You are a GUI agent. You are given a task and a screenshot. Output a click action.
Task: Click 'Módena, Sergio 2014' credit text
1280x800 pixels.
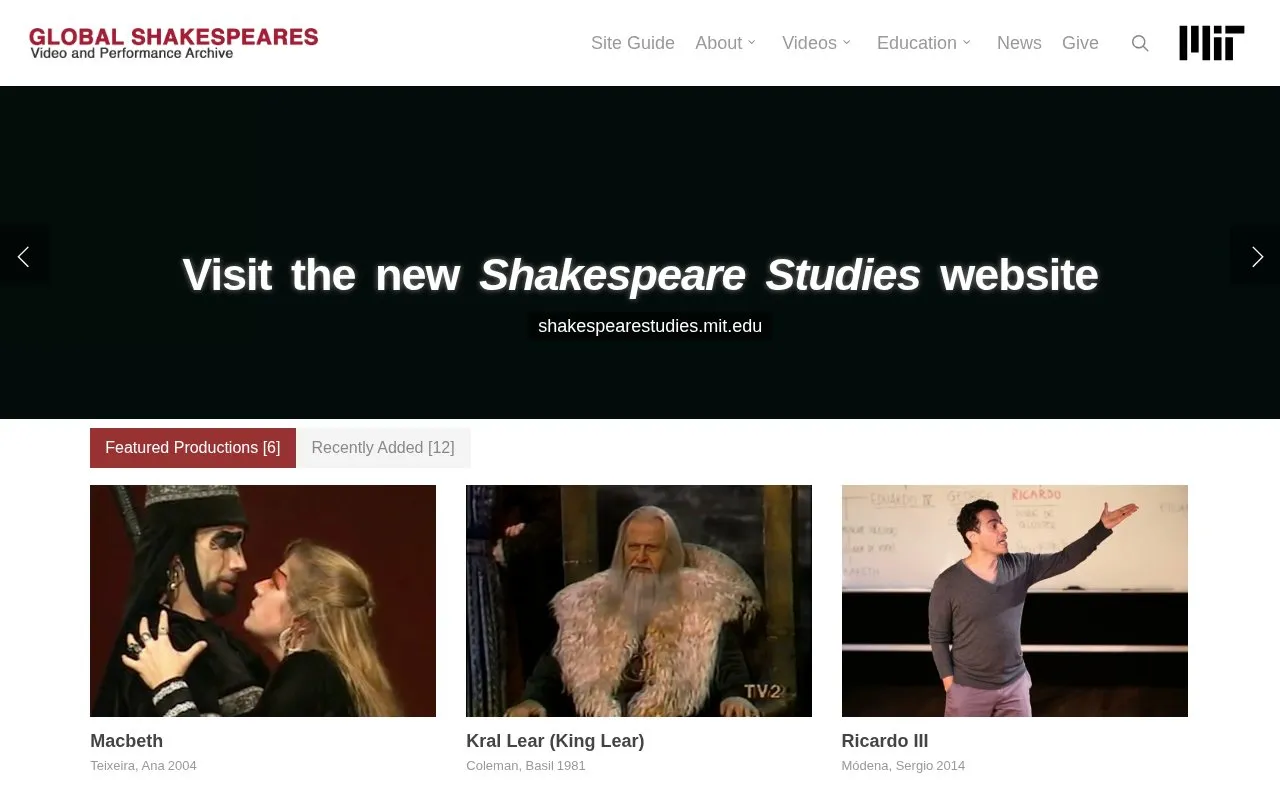(903, 766)
